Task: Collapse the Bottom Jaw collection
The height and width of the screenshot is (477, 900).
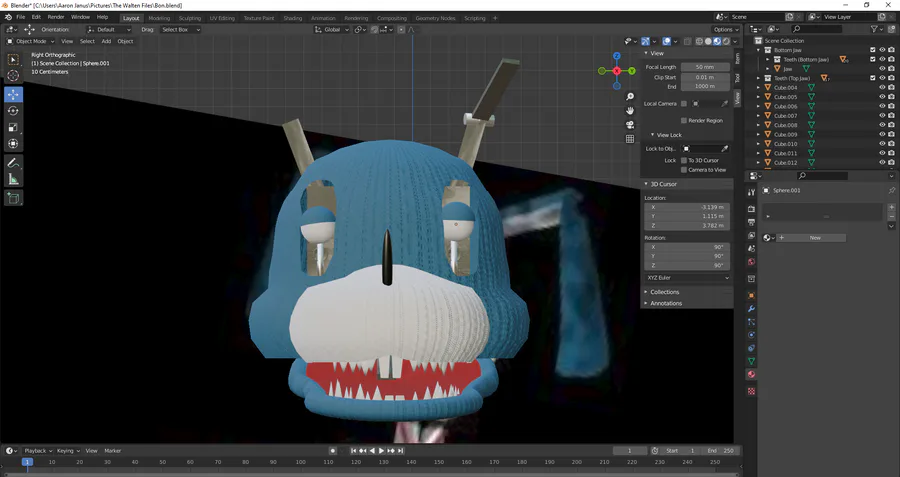Action: pos(758,50)
